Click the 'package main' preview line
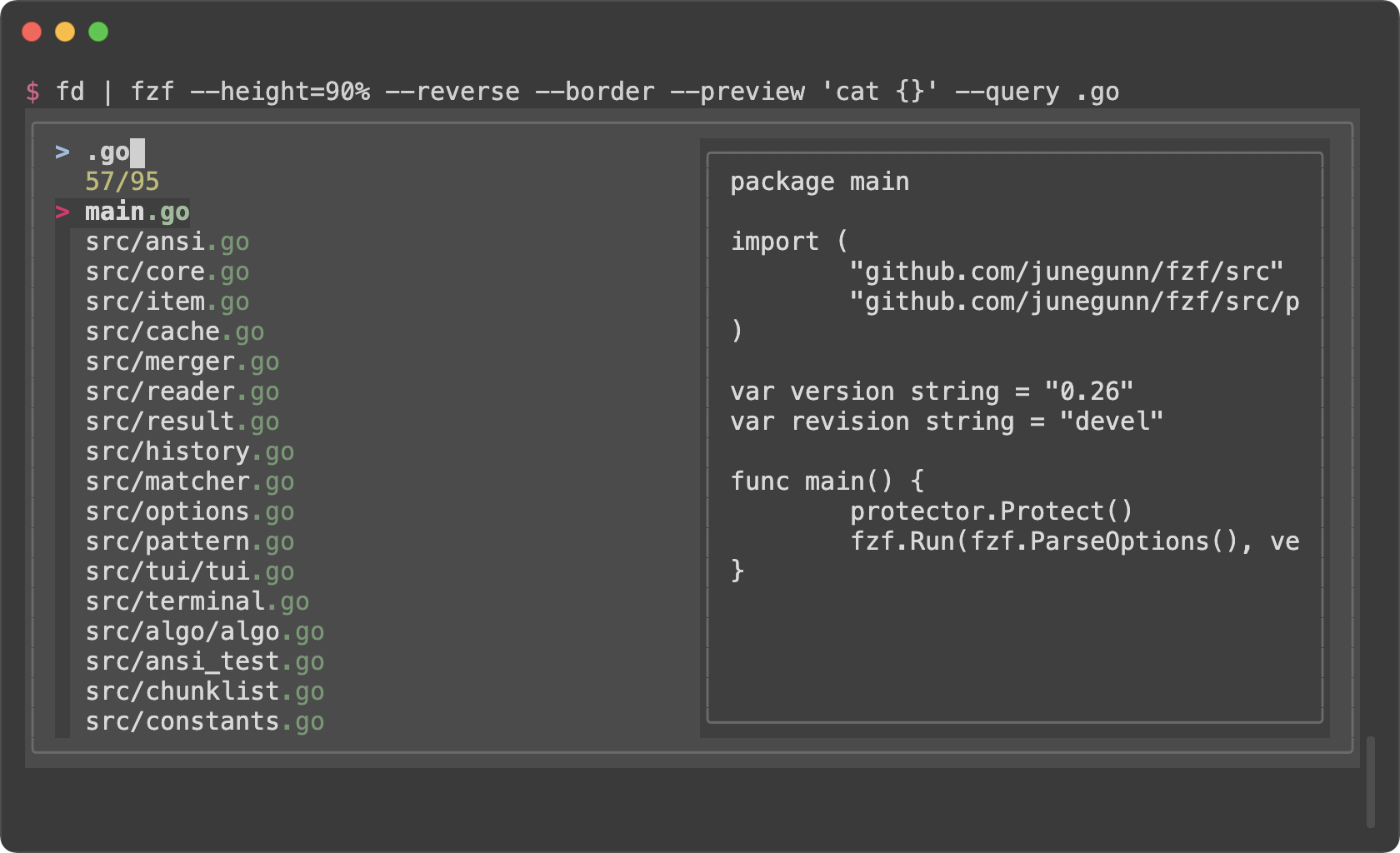Viewport: 1400px width, 853px height. 820,182
